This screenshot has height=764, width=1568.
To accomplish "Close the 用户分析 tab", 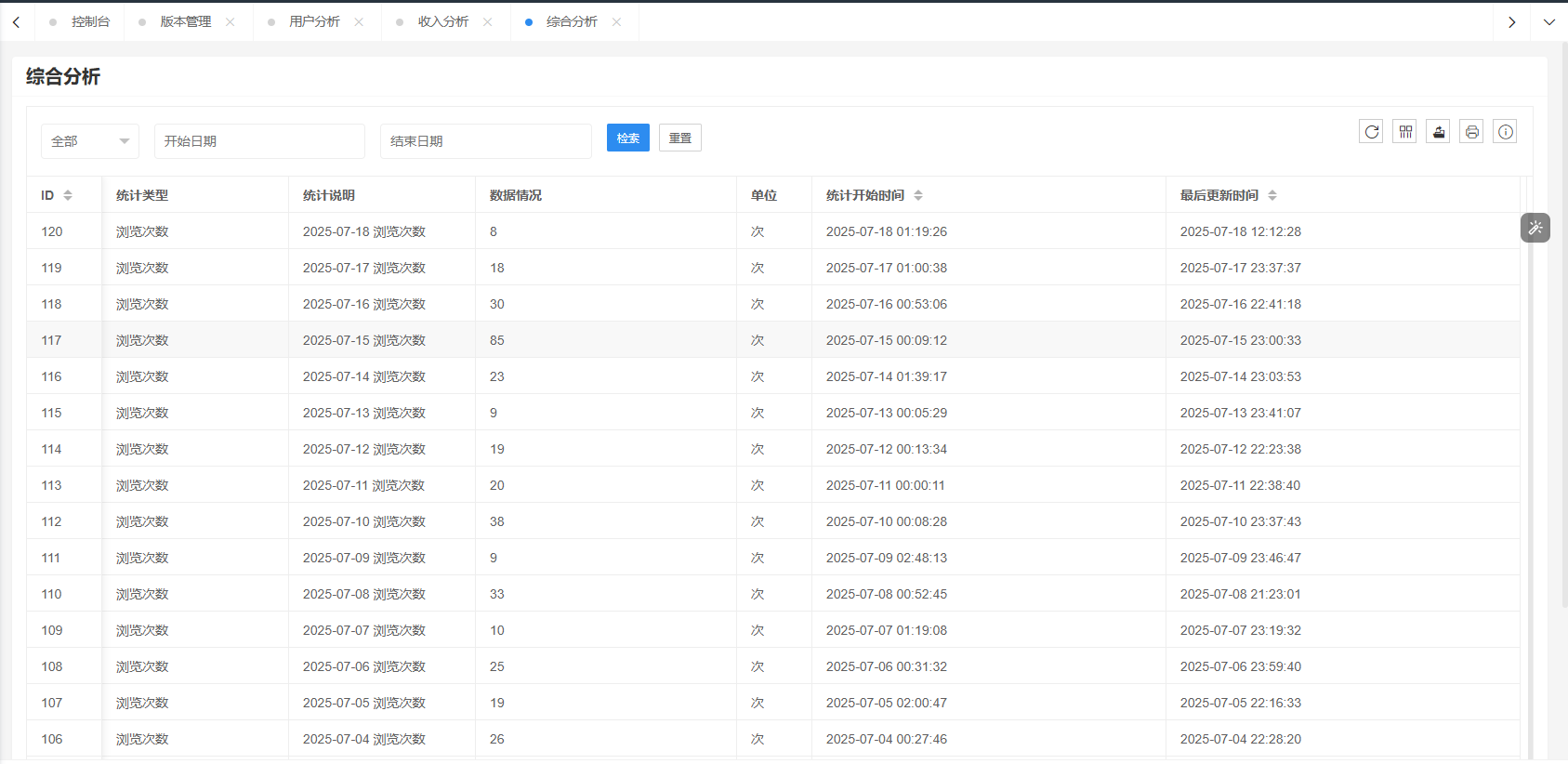I will coord(360,22).
